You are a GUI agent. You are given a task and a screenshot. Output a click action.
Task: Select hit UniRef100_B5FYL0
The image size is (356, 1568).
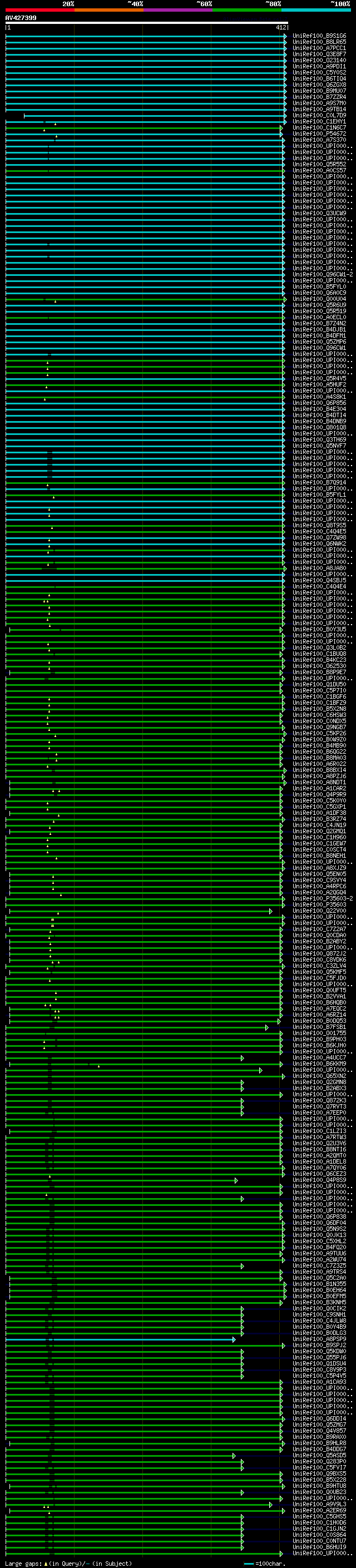(x=319, y=286)
